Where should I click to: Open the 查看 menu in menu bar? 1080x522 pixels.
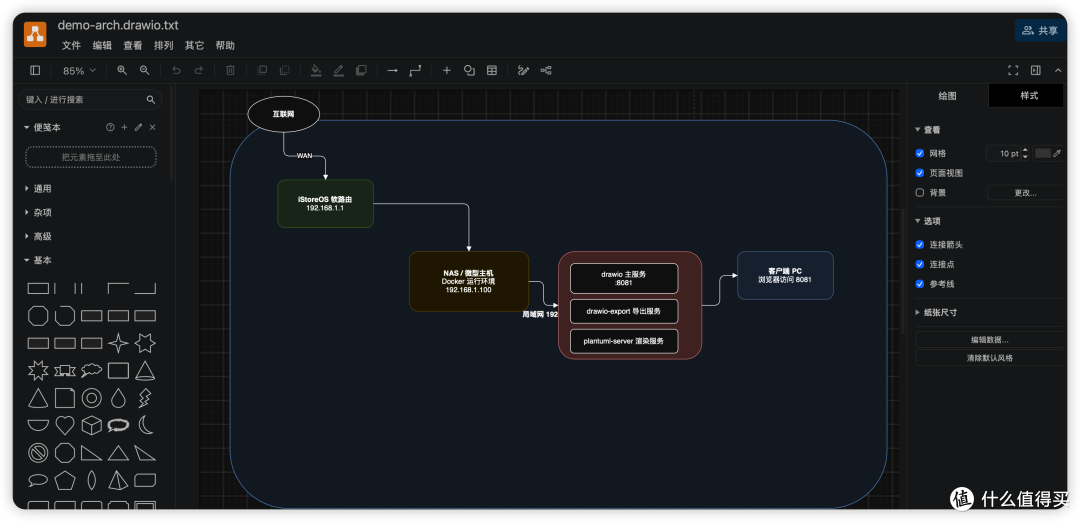(x=133, y=45)
